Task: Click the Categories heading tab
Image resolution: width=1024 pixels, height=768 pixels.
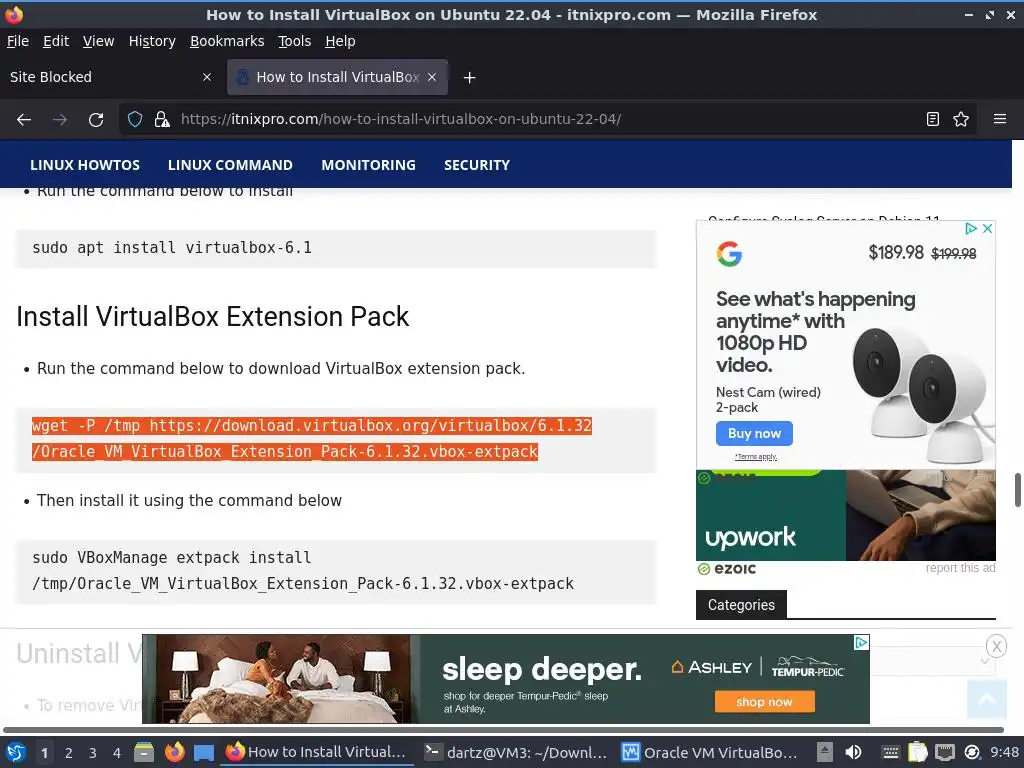Action: [741, 605]
